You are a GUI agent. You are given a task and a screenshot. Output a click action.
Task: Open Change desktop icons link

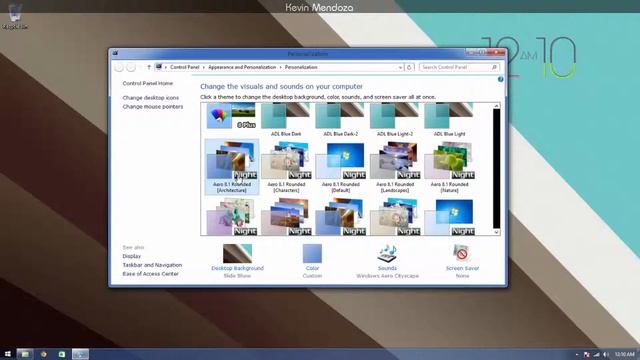(151, 98)
